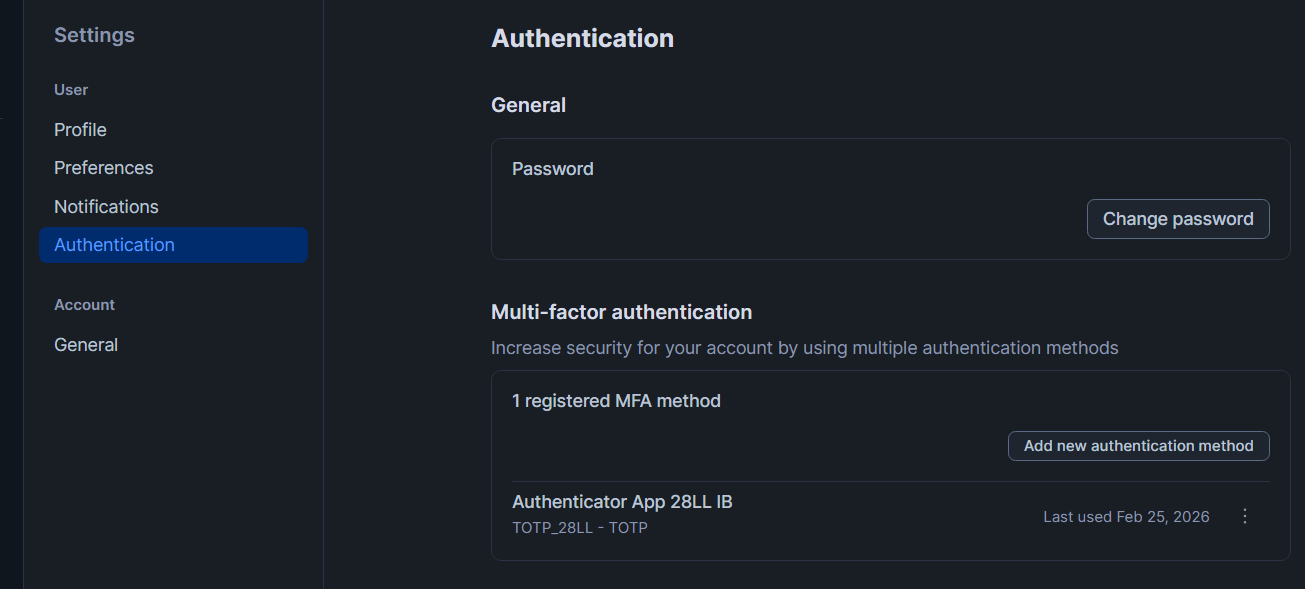The image size is (1305, 589).
Task: Add new authentication method
Action: [1138, 446]
